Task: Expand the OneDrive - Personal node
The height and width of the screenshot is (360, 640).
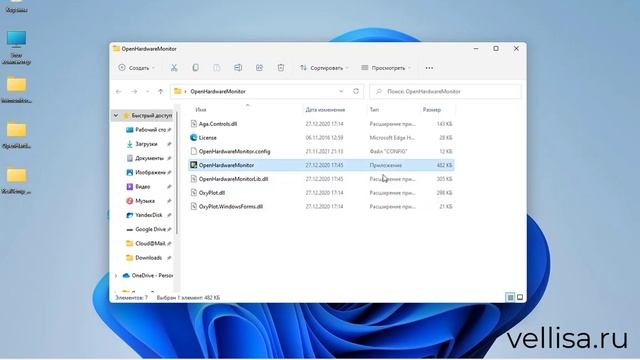Action: coord(116,276)
